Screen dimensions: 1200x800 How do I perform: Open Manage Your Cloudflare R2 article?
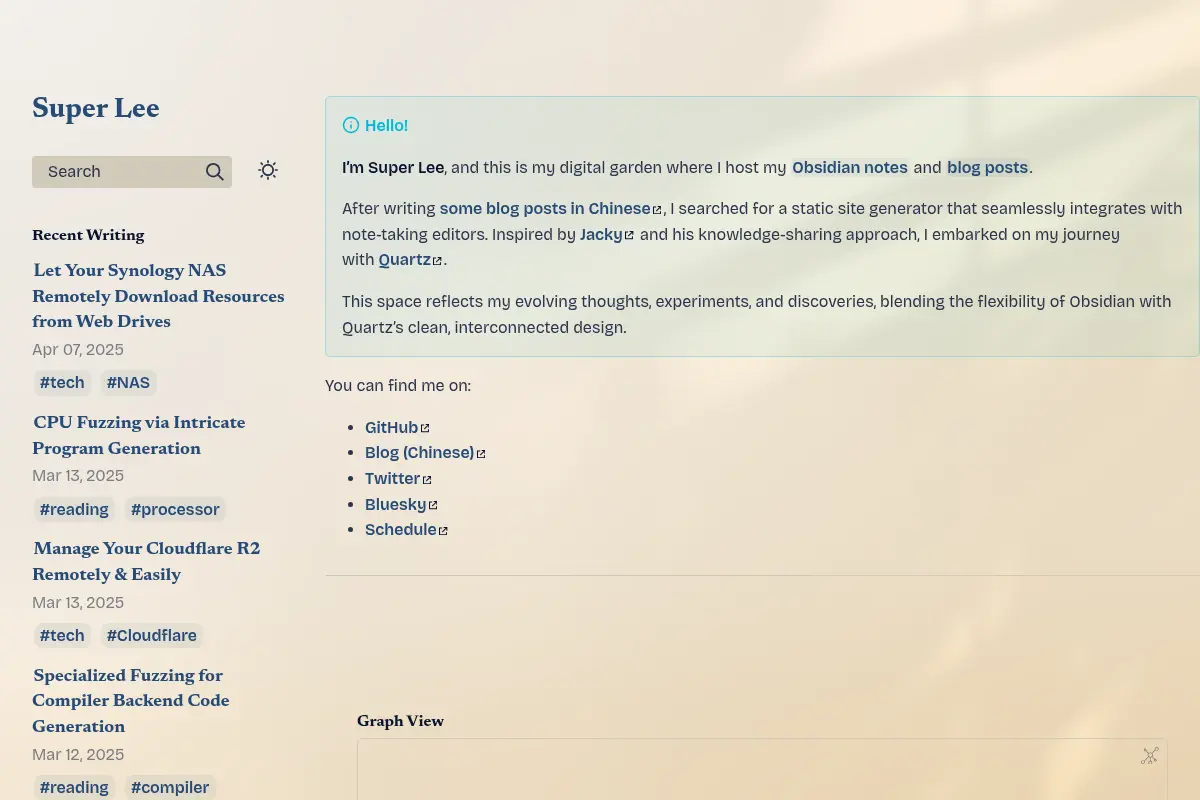(146, 561)
